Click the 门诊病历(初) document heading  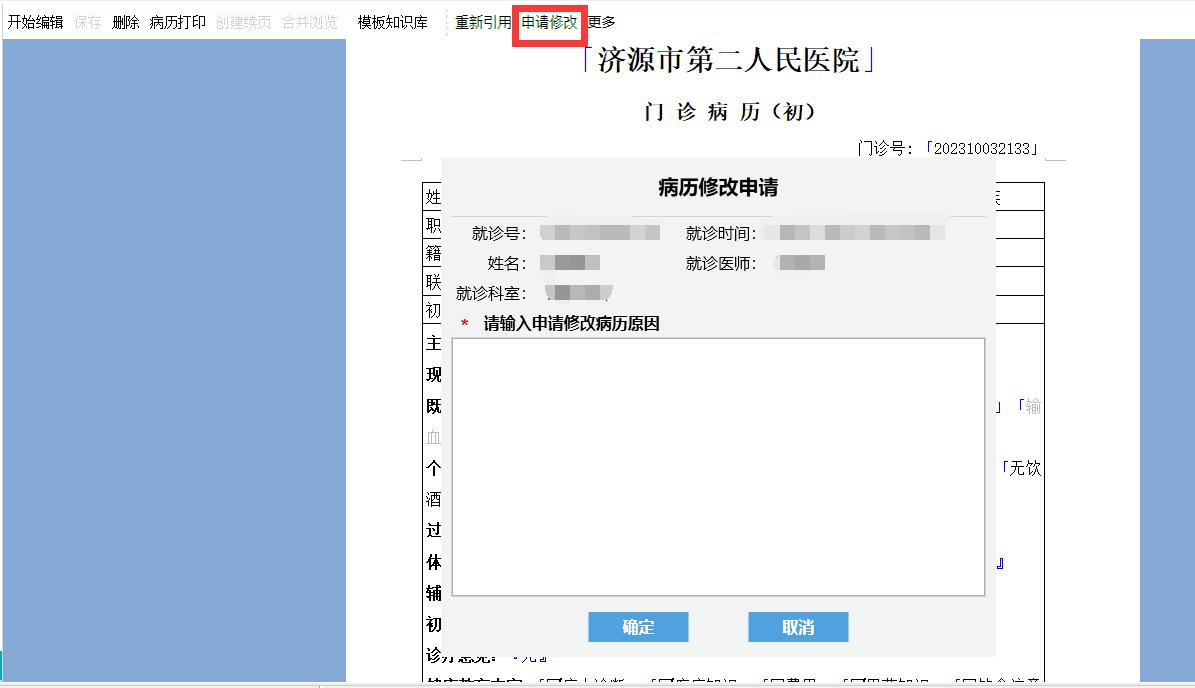(730, 112)
